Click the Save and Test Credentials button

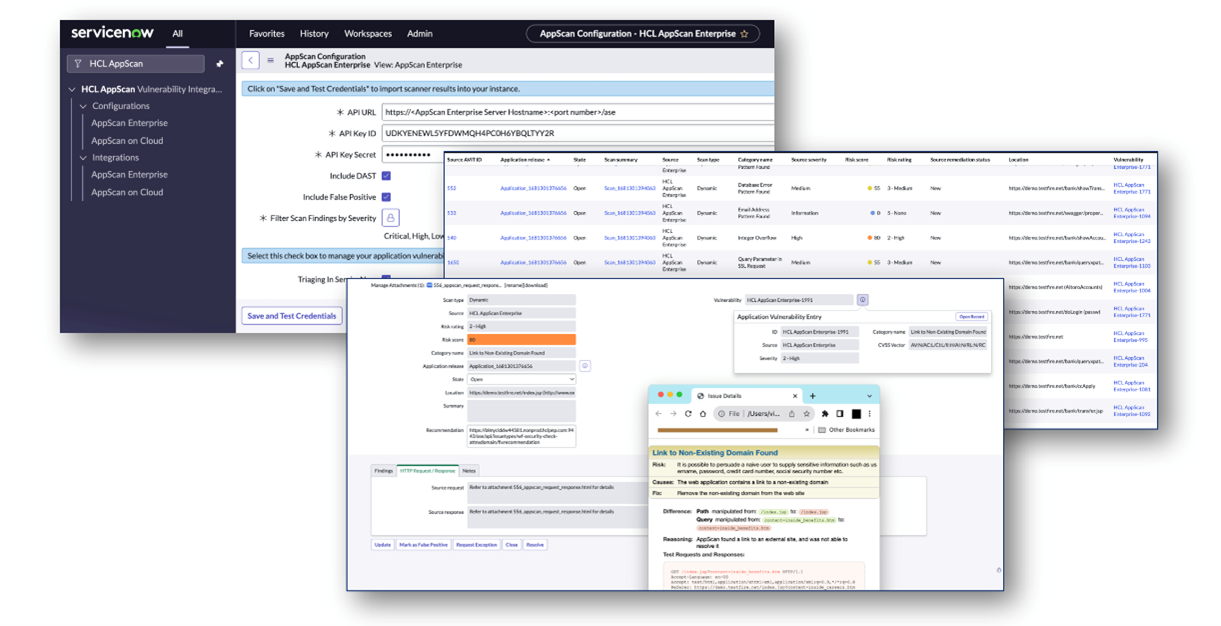click(292, 316)
